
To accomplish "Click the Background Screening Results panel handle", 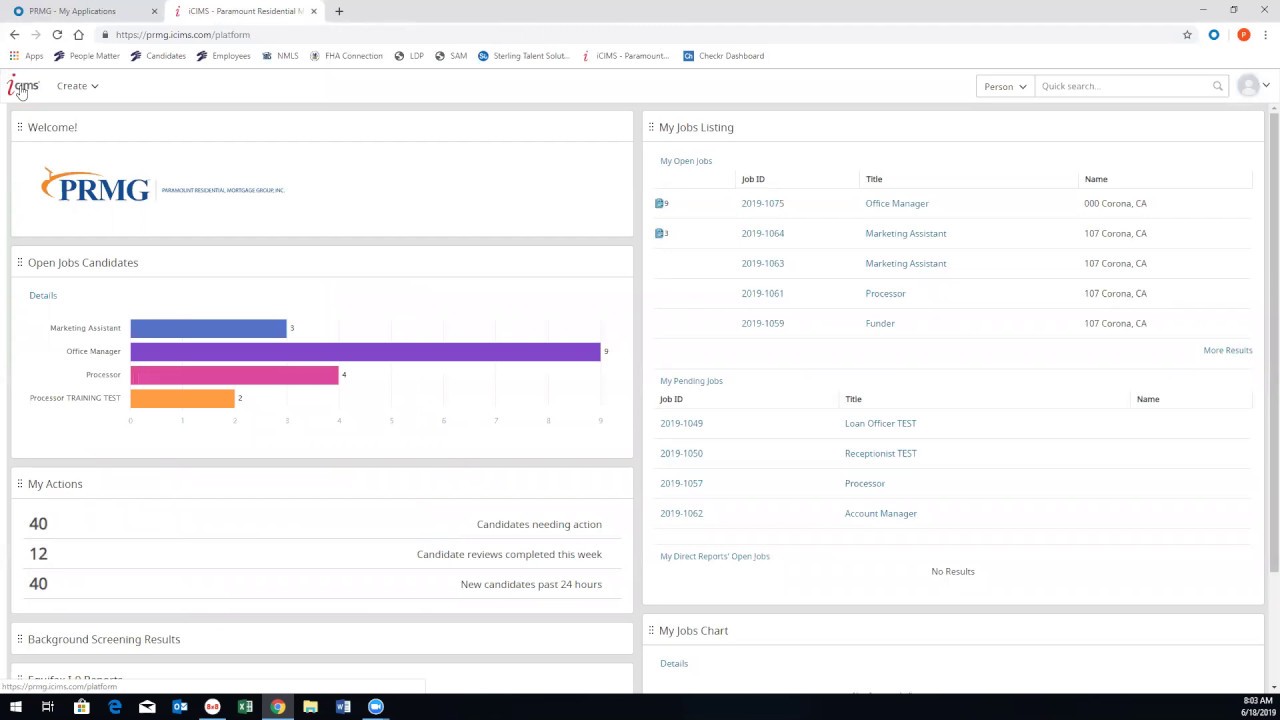I will [19, 639].
